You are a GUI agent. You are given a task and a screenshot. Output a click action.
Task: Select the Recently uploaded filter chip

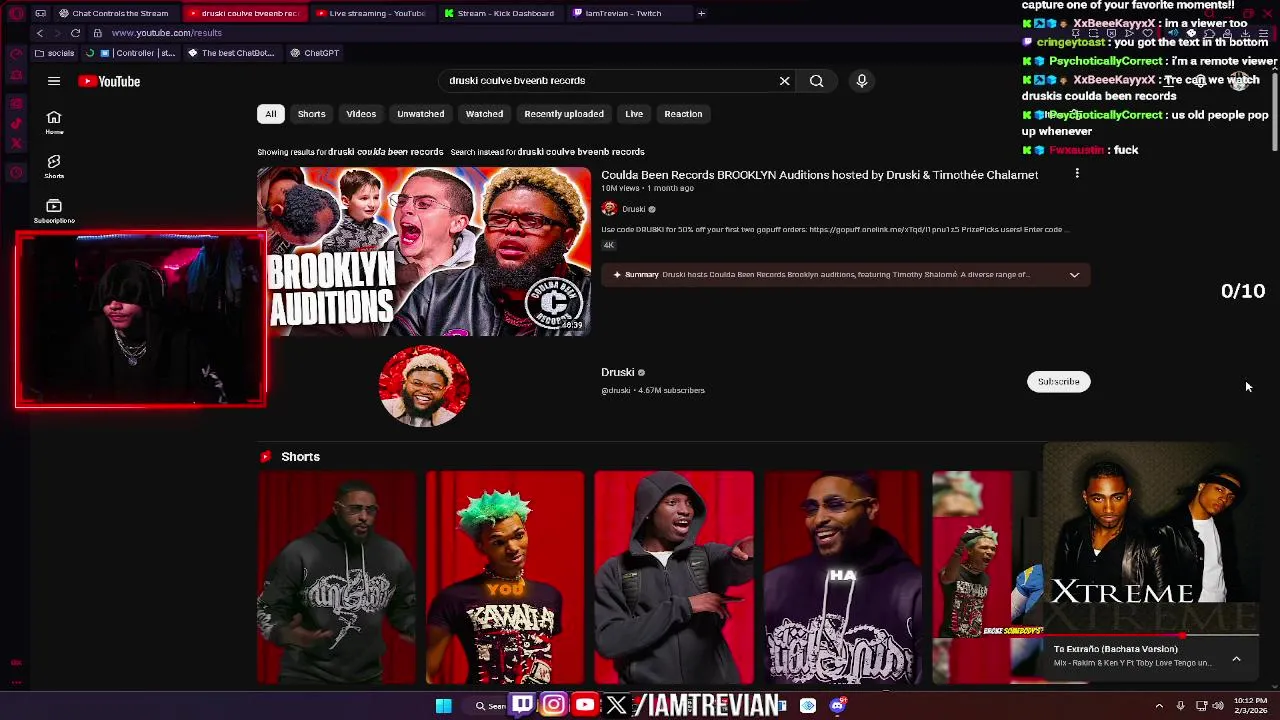click(x=564, y=114)
